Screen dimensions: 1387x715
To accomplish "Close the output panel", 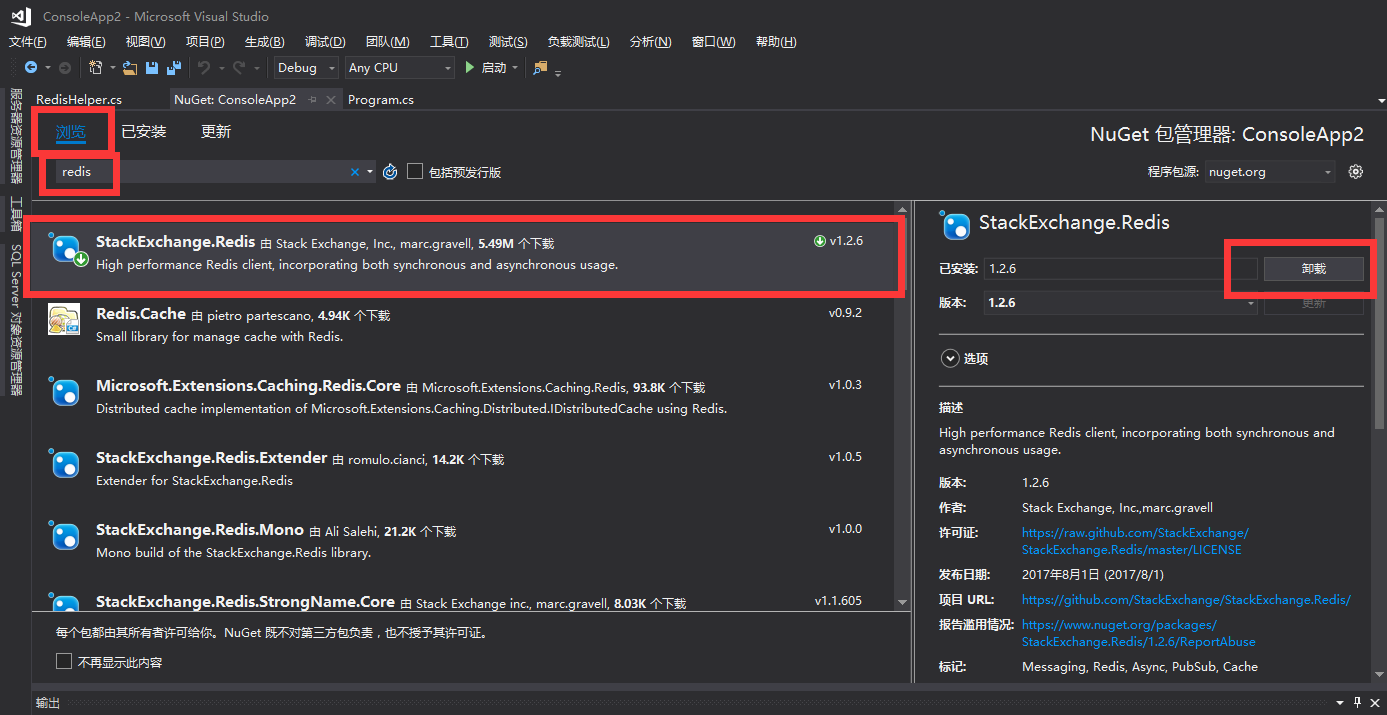I will pyautogui.click(x=1375, y=702).
